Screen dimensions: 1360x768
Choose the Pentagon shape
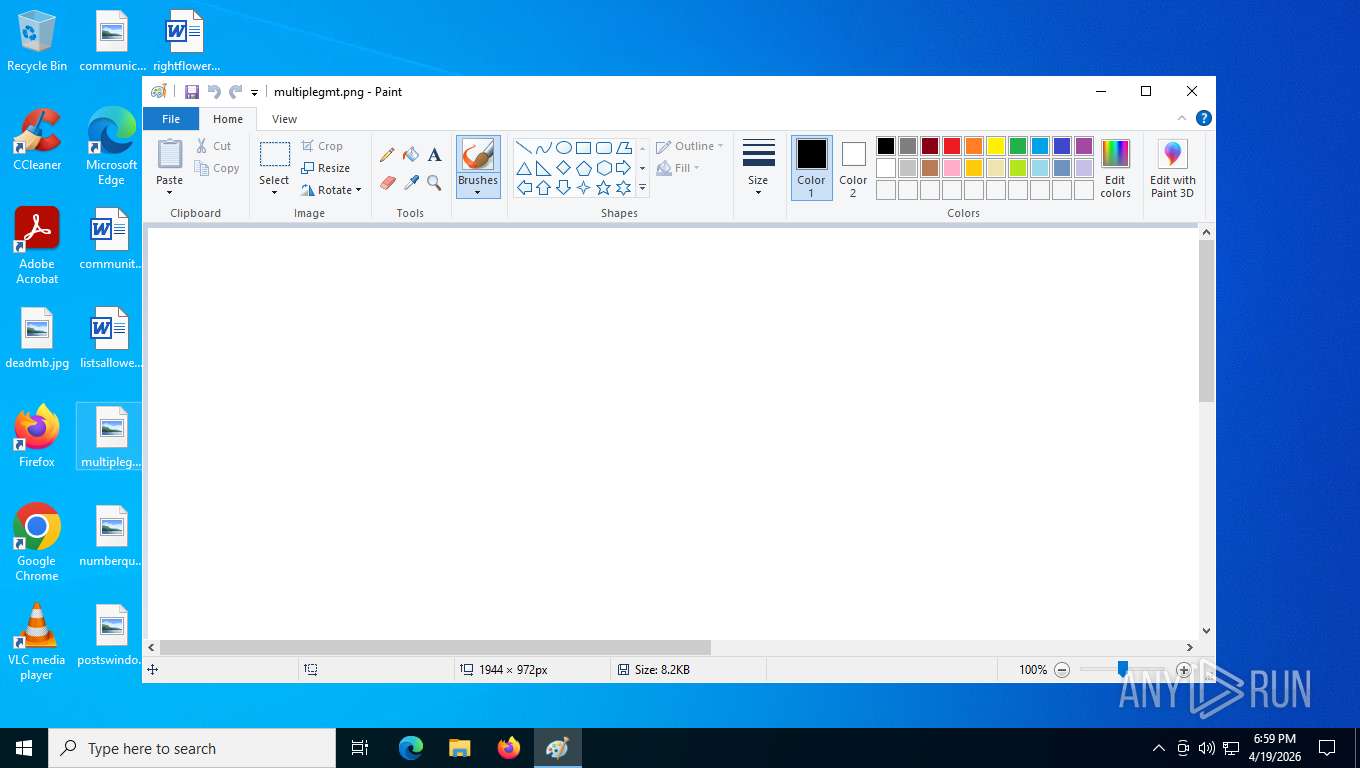pyautogui.click(x=583, y=168)
